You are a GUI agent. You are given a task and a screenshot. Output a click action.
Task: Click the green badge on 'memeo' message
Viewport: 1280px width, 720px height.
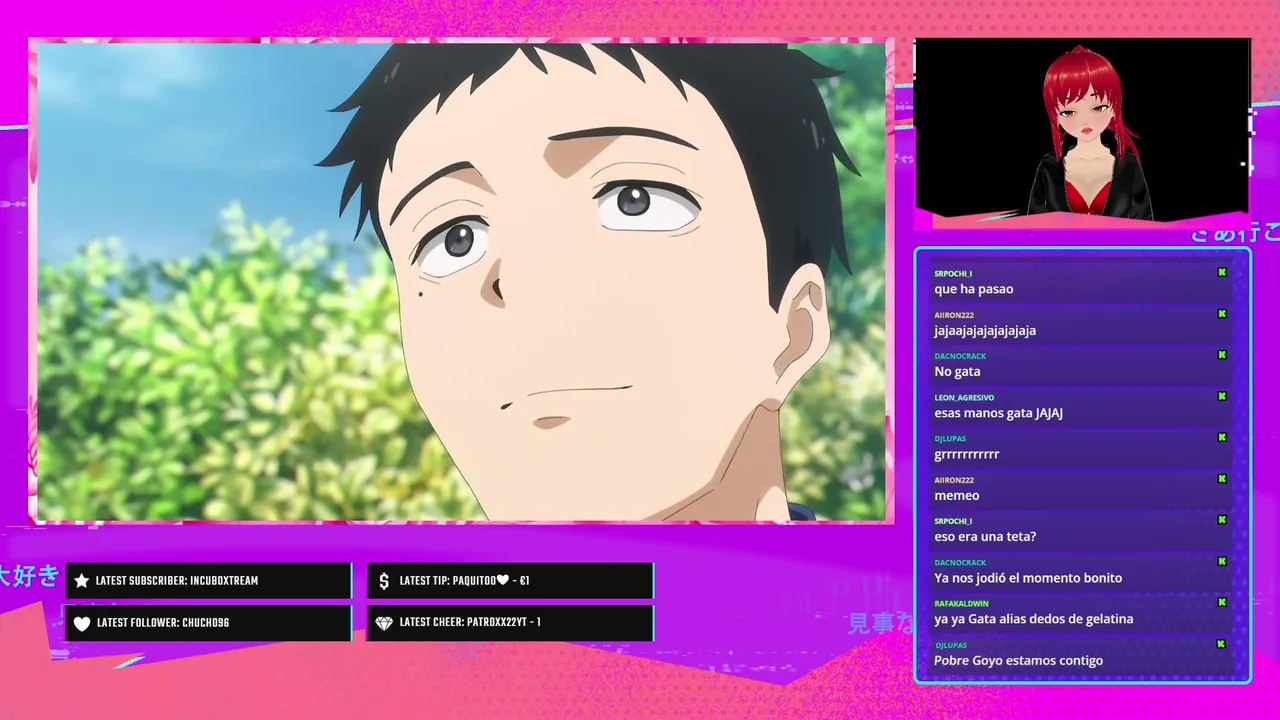point(1221,479)
